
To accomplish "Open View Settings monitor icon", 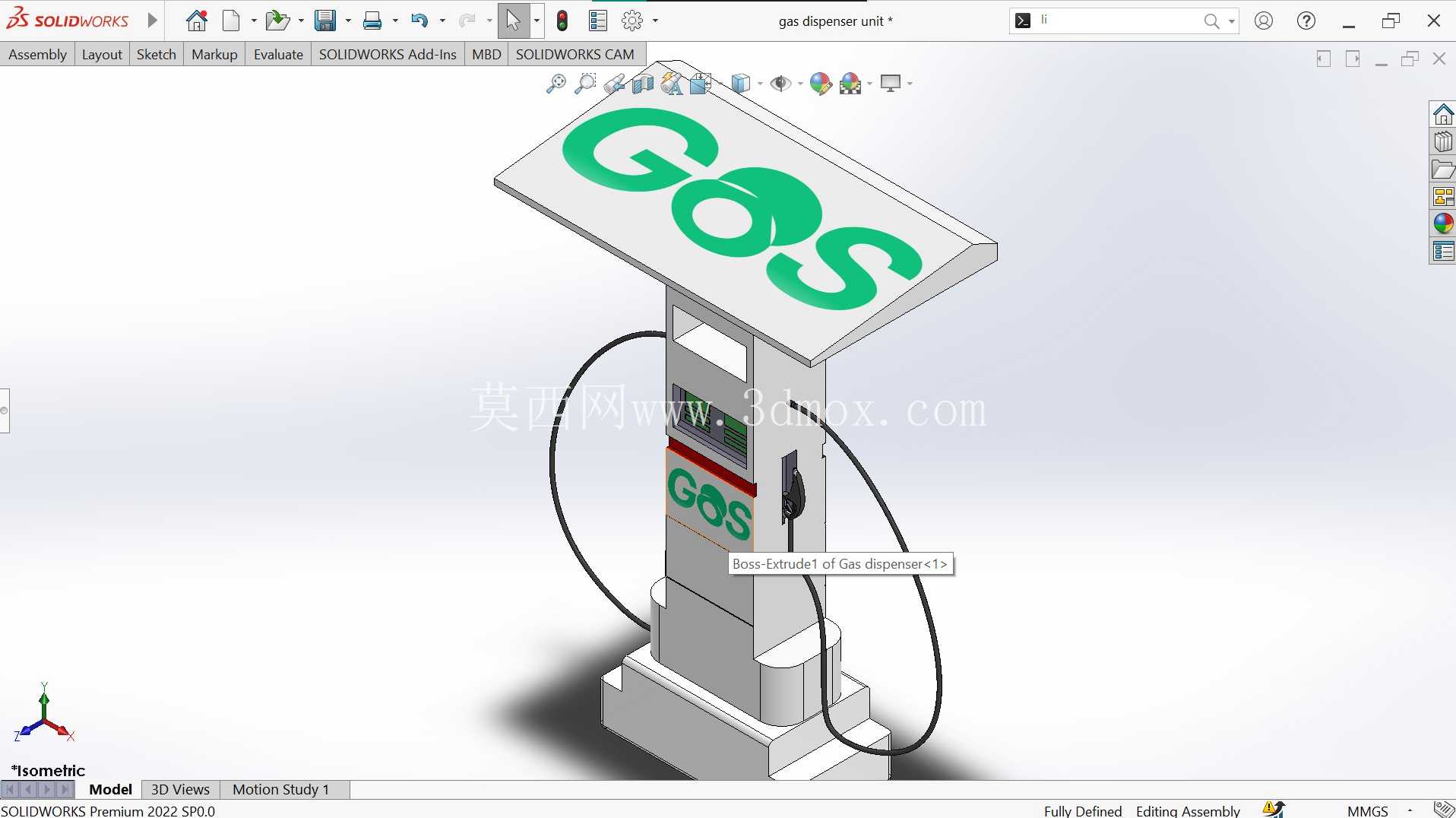I will click(x=891, y=84).
